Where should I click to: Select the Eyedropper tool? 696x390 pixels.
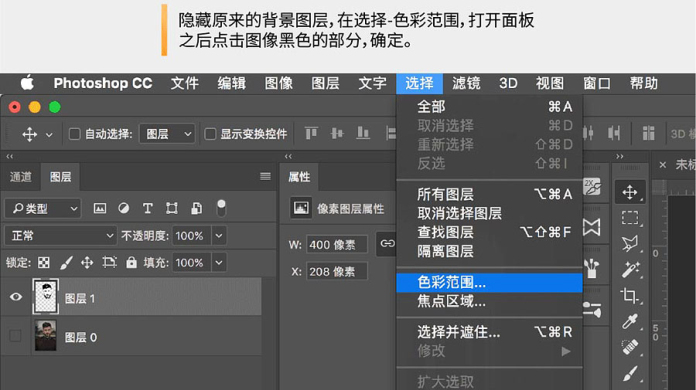(630, 321)
